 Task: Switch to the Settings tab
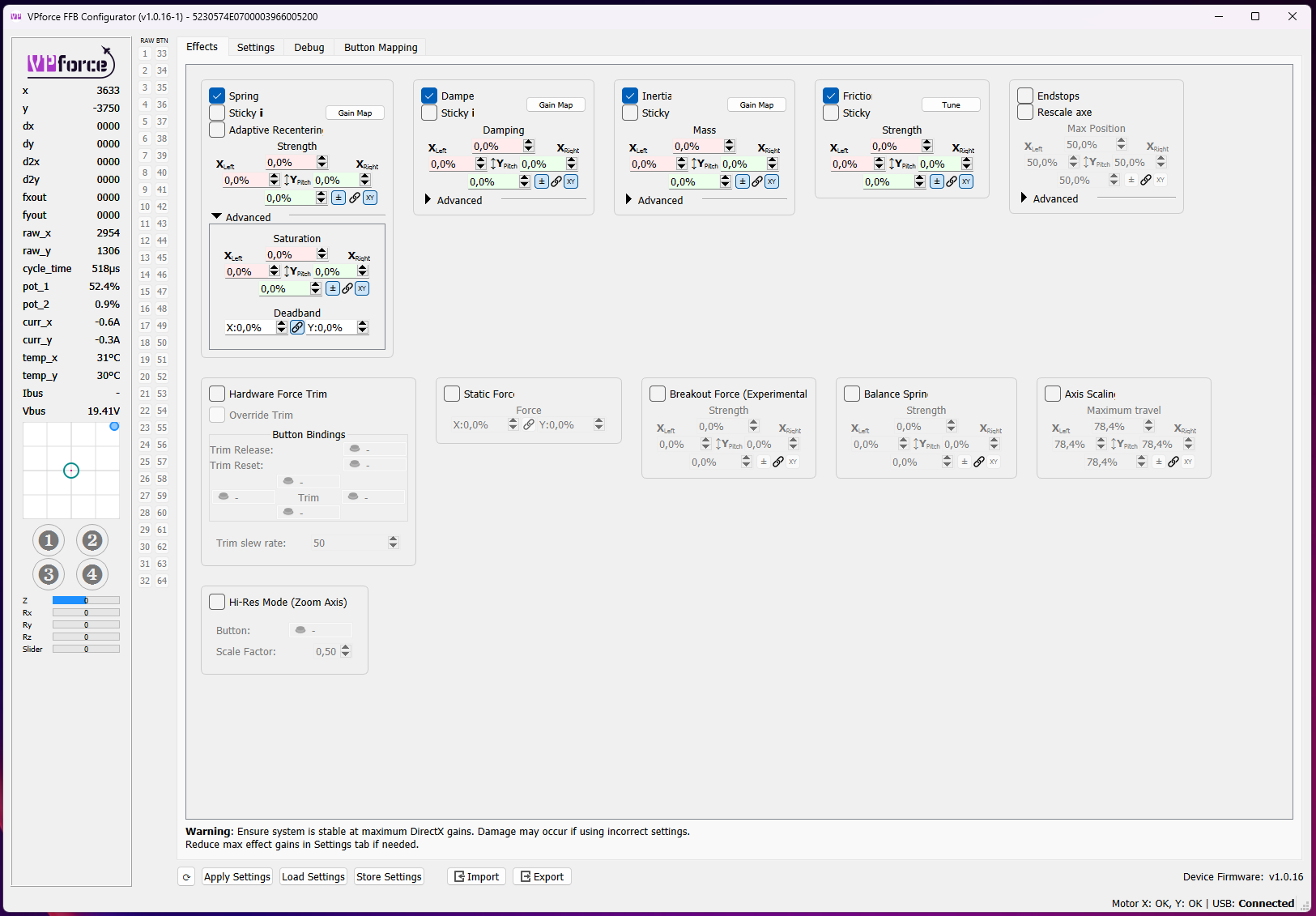pos(256,47)
